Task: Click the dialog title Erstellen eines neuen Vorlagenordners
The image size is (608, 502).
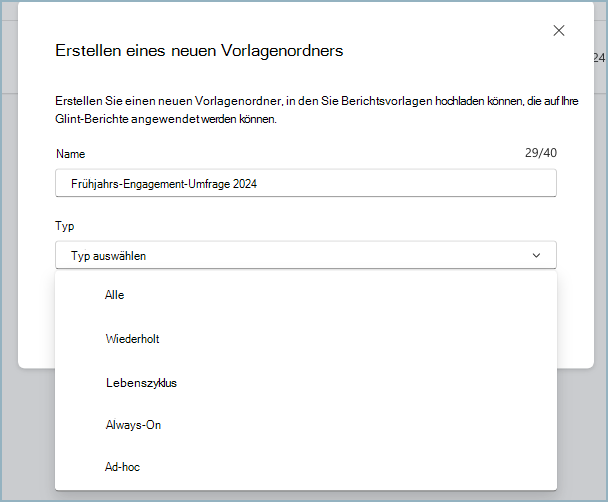Action: [199, 51]
